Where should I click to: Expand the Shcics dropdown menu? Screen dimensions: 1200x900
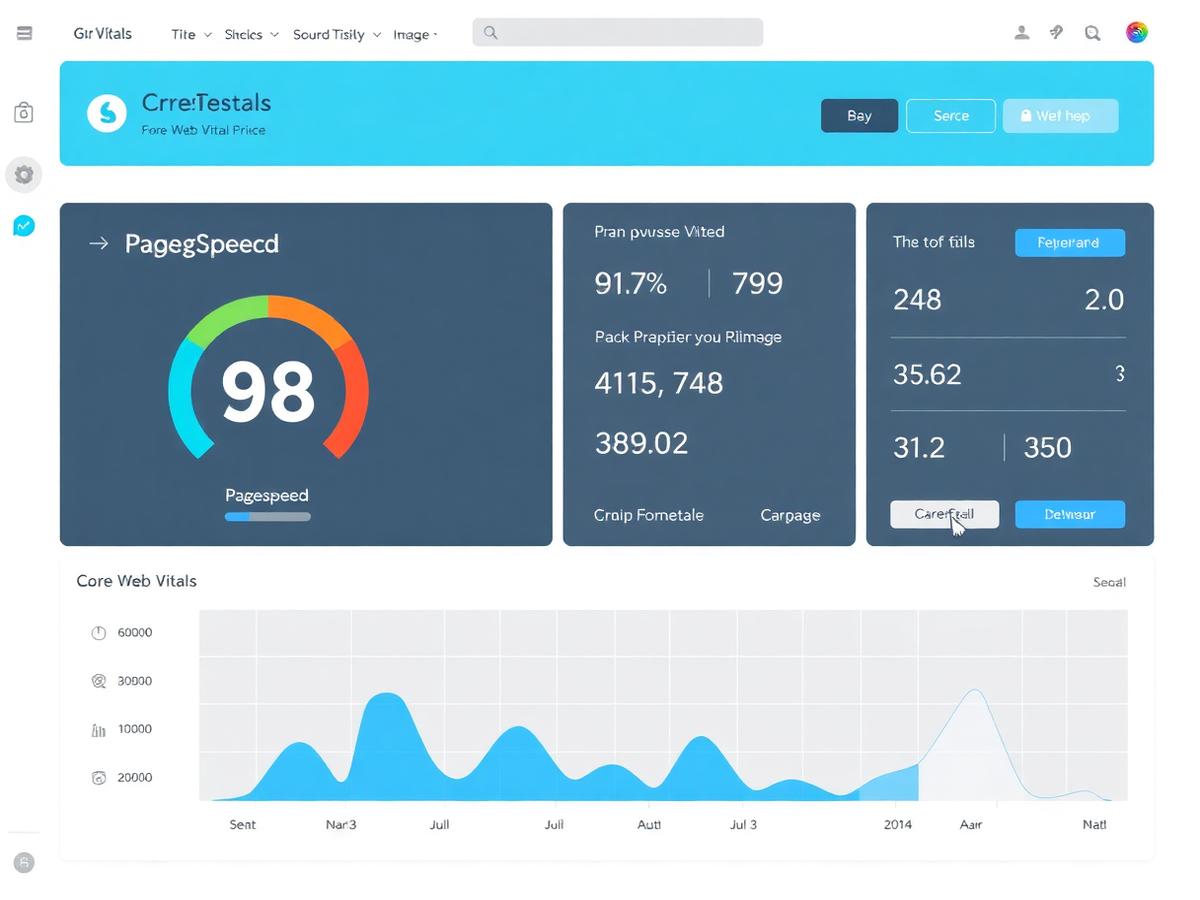point(251,34)
